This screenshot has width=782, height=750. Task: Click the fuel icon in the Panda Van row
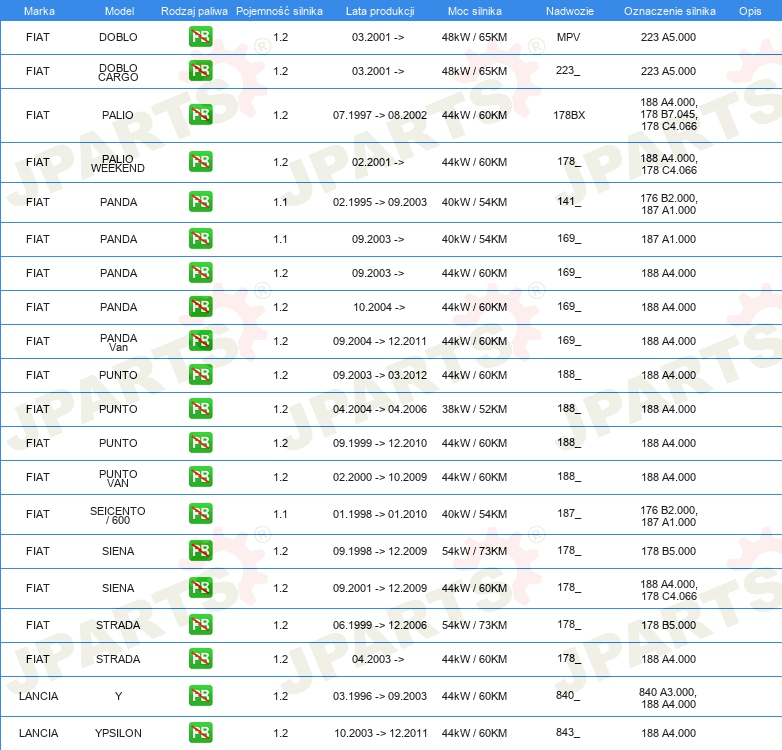(200, 341)
